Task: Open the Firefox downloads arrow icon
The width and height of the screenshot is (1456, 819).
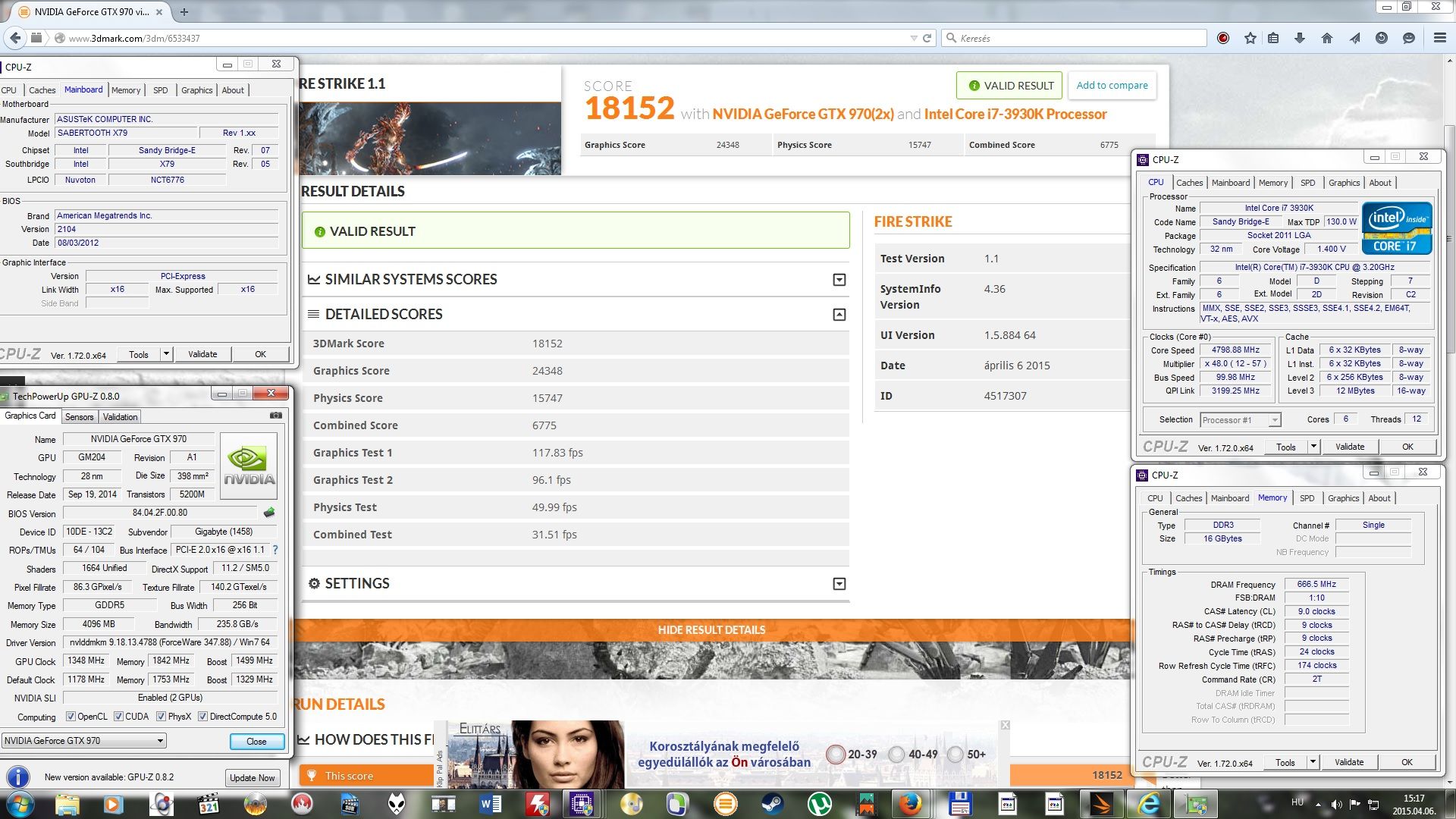Action: coord(1299,38)
